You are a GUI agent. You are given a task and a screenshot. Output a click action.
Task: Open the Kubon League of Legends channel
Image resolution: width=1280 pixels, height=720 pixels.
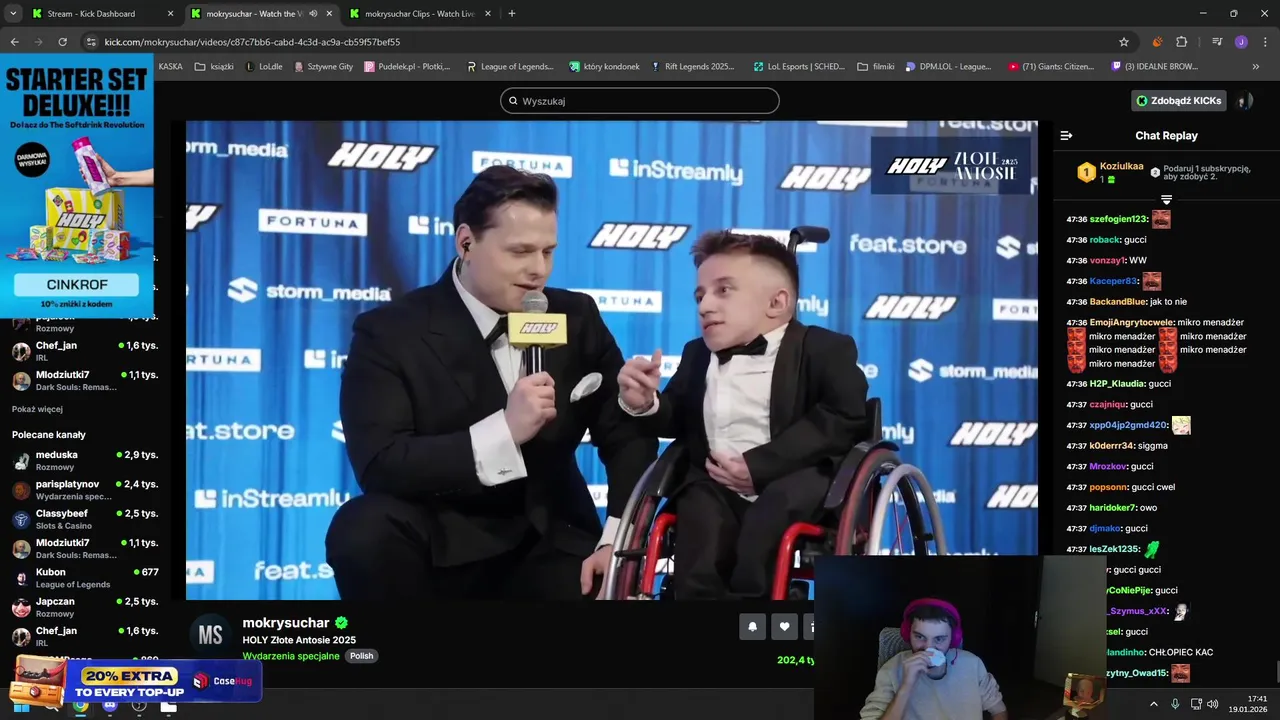point(85,578)
